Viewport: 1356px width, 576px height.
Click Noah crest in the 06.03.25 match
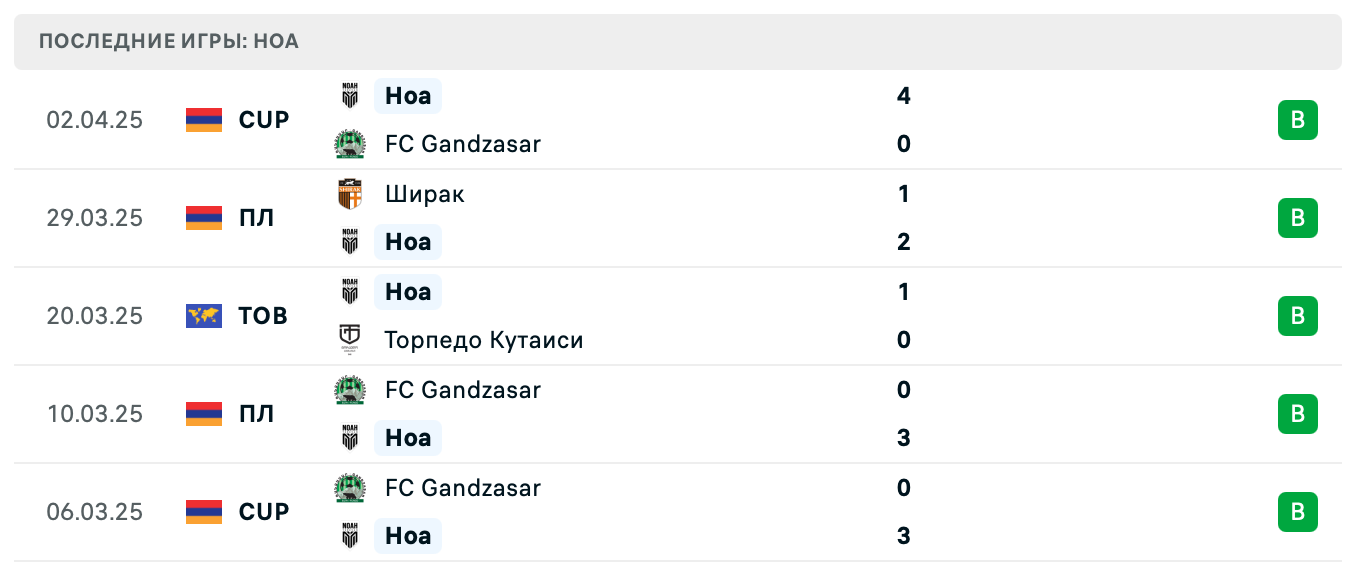350,536
